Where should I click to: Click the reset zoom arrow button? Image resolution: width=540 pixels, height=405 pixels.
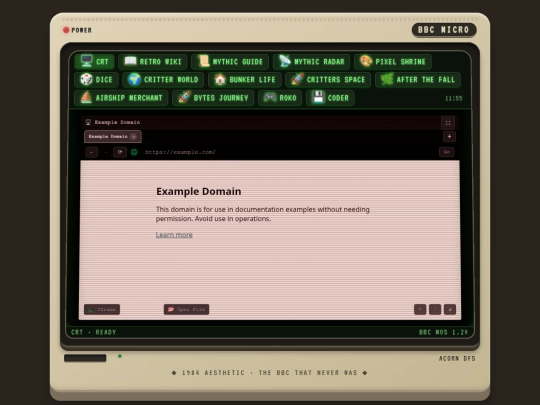tap(450, 309)
